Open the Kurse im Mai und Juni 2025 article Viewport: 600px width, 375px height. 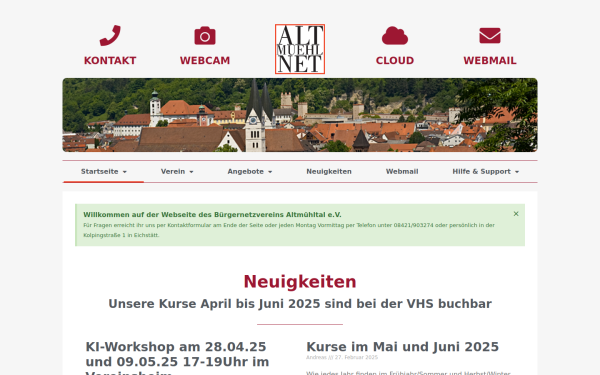tap(403, 347)
